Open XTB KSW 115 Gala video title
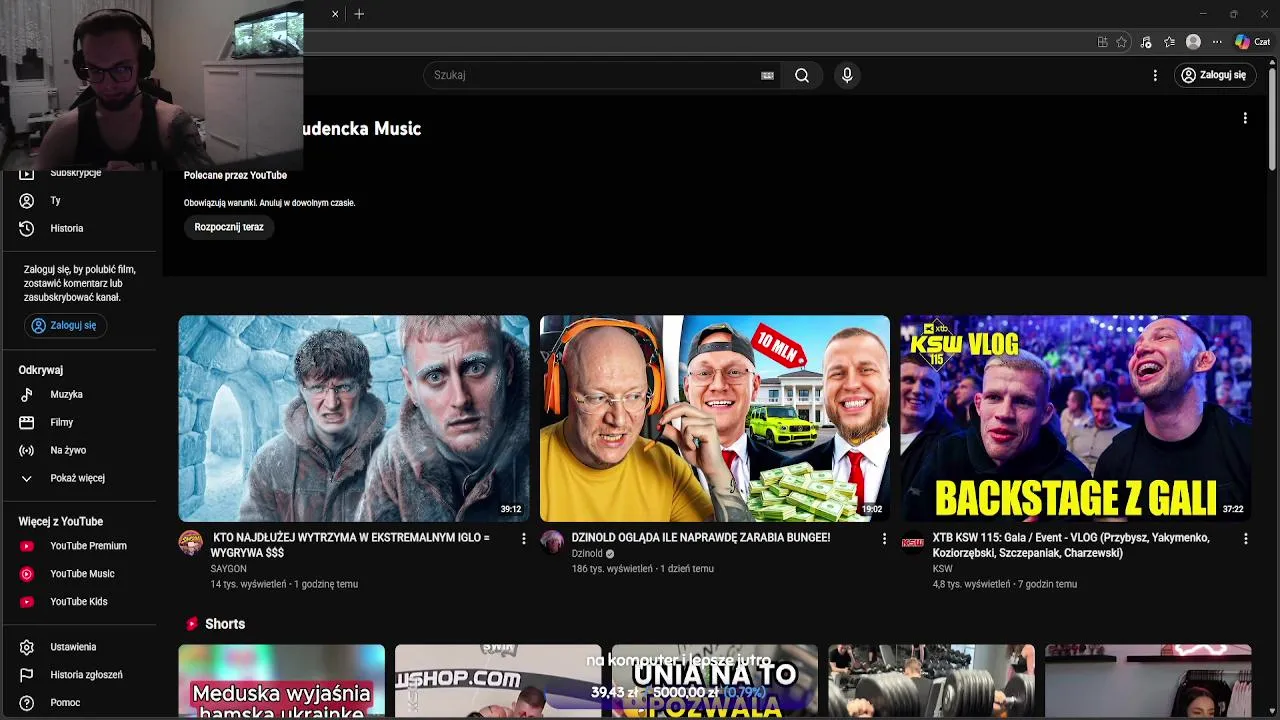Image resolution: width=1280 pixels, height=720 pixels. (1071, 545)
